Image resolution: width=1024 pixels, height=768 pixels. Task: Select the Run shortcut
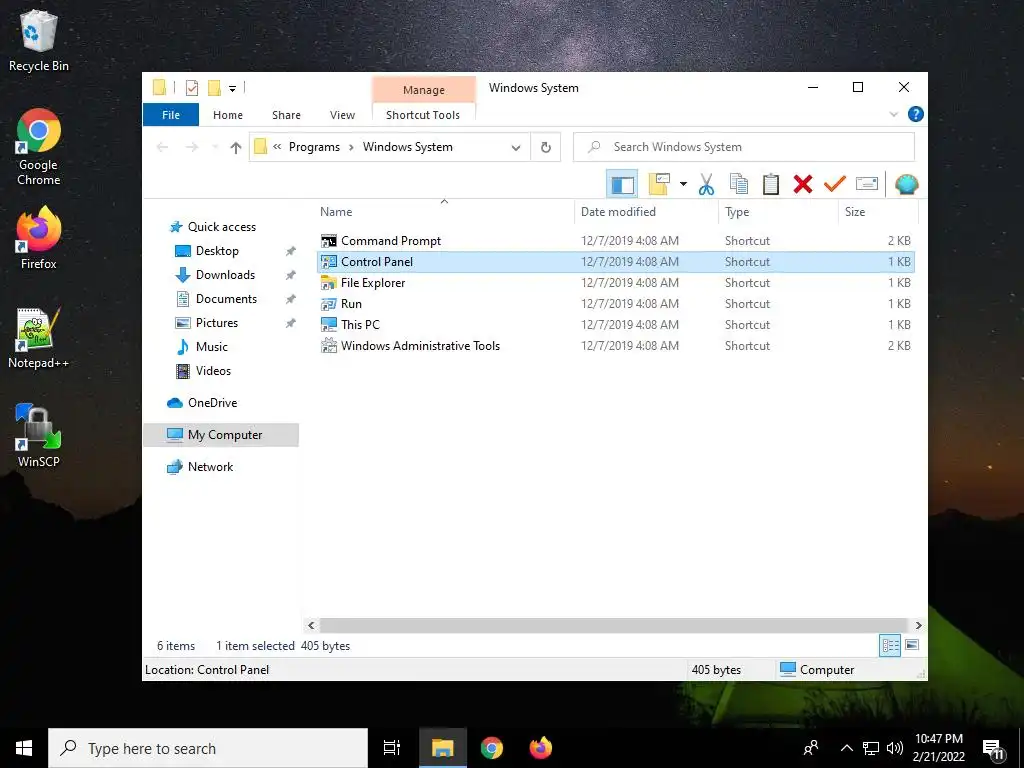[615, 304]
